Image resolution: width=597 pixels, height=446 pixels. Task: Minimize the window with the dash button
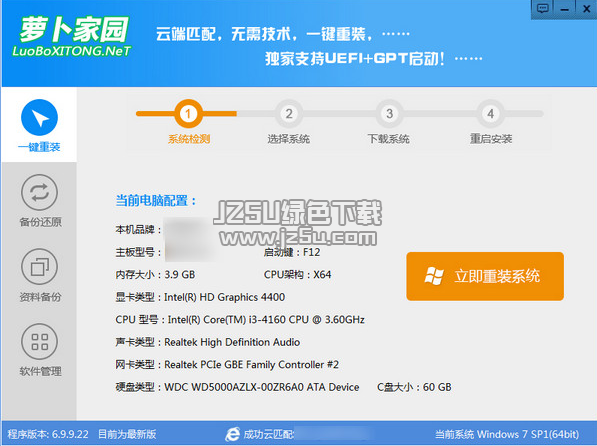565,9
